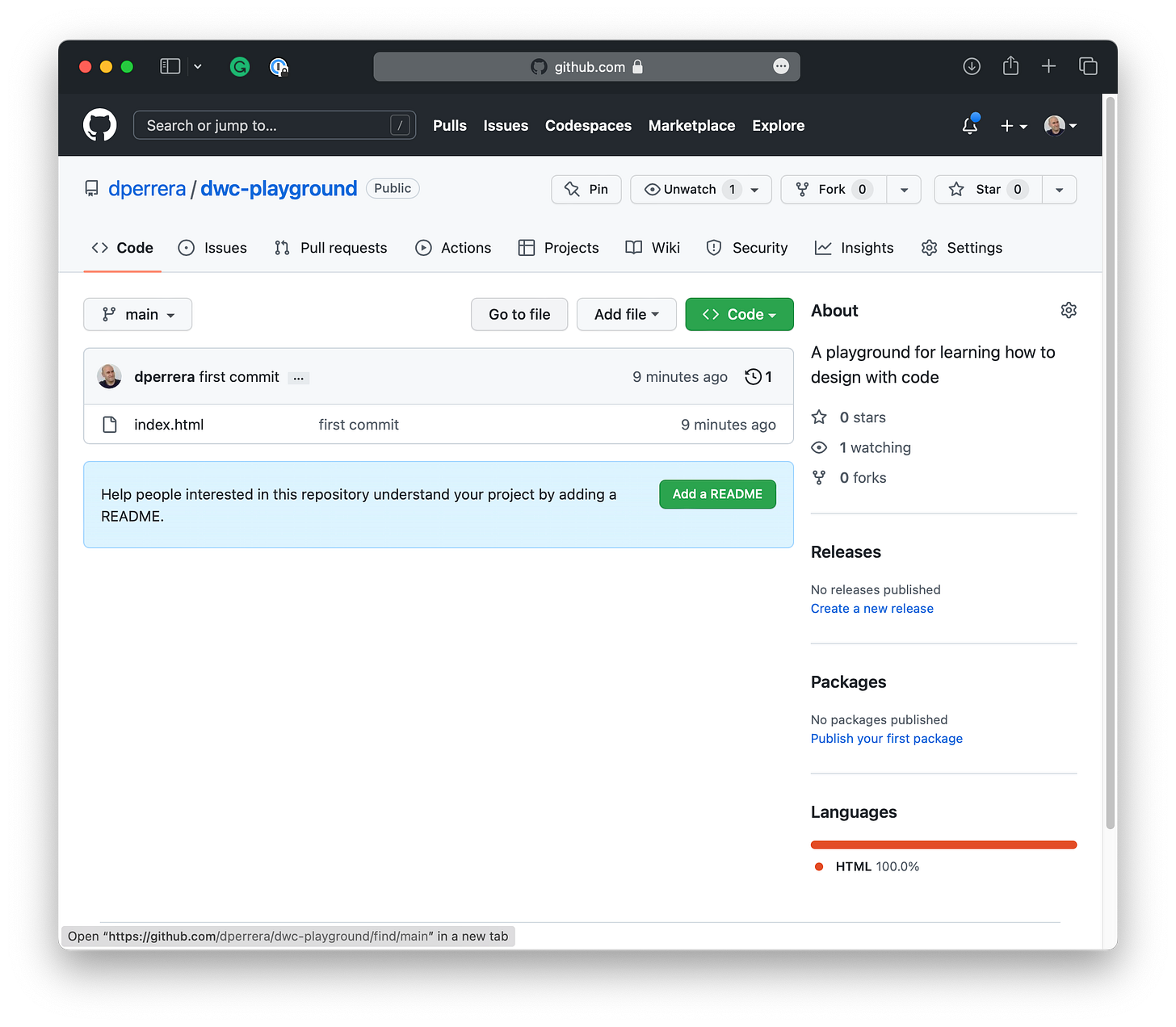The image size is (1176, 1027).
Task: Open the Wiki tab
Action: click(653, 248)
